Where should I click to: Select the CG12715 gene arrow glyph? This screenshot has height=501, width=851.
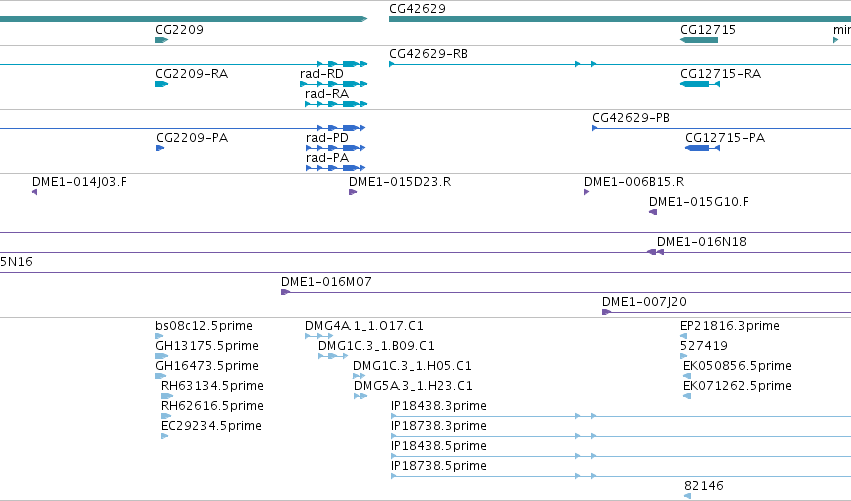click(x=699, y=40)
